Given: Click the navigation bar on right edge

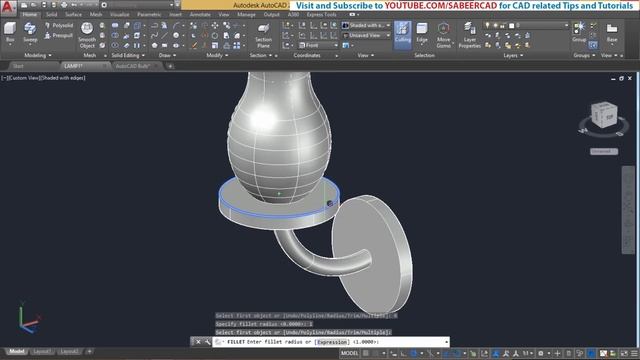Looking at the screenshot, I should (628, 210).
